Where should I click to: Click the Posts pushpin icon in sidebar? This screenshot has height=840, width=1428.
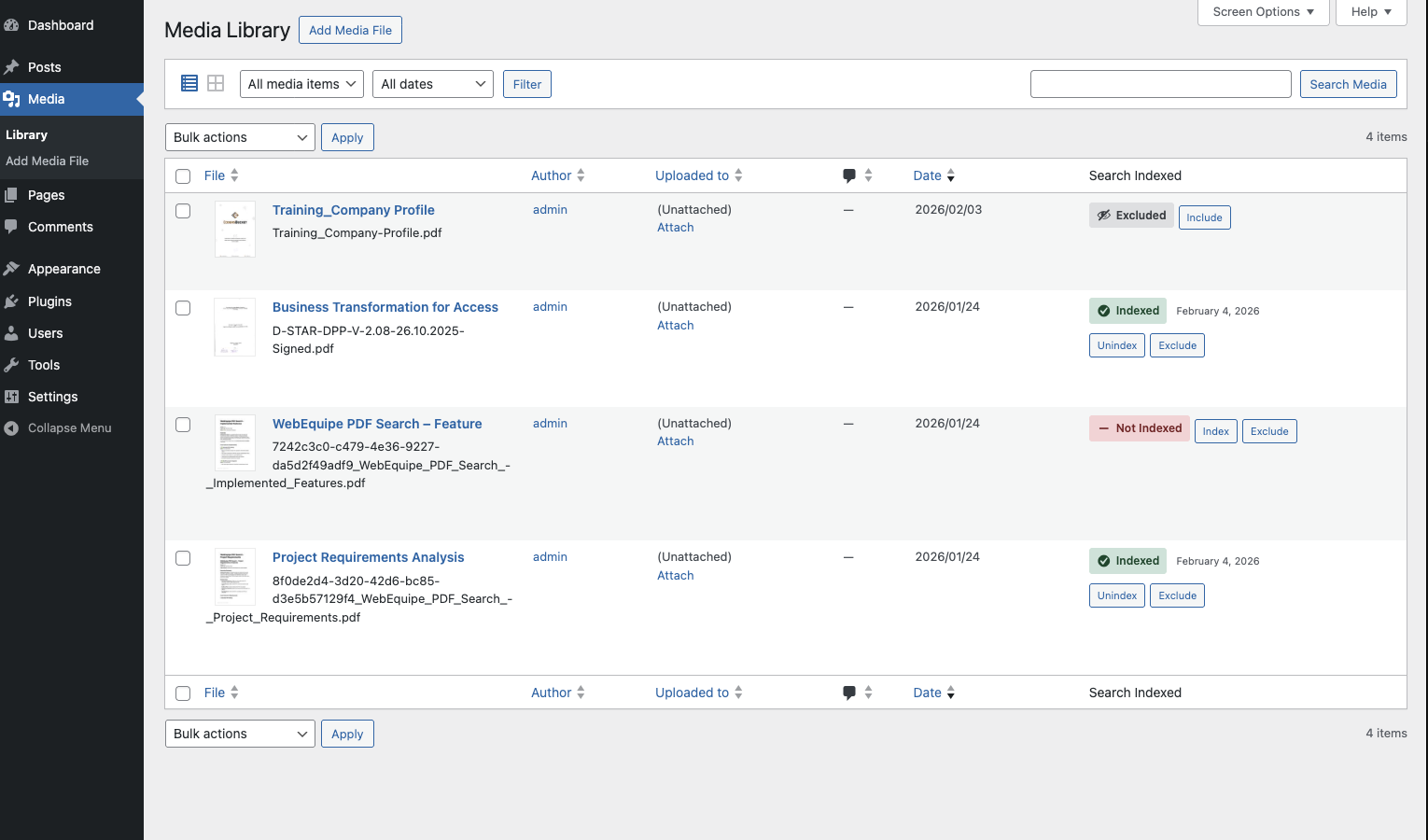pyautogui.click(x=14, y=66)
